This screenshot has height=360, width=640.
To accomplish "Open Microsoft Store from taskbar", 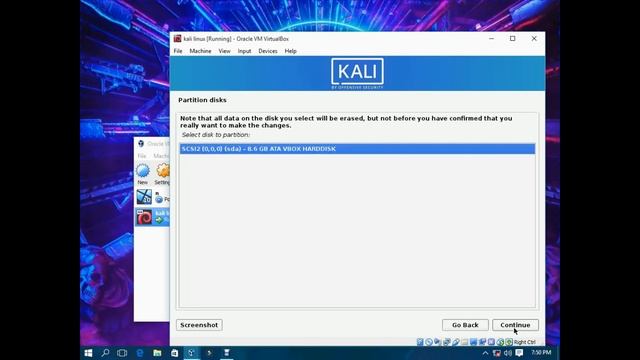I will click(x=174, y=353).
